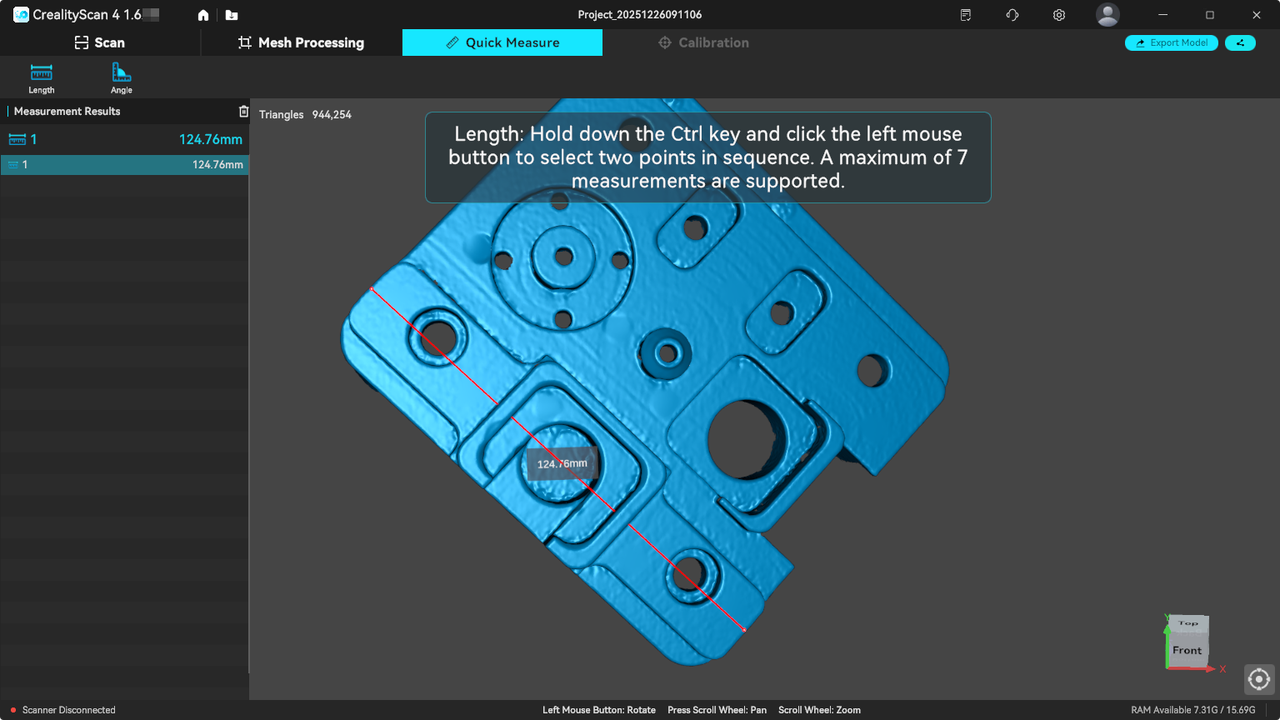The height and width of the screenshot is (720, 1280).
Task: Open the project folder icon
Action: pos(232,15)
